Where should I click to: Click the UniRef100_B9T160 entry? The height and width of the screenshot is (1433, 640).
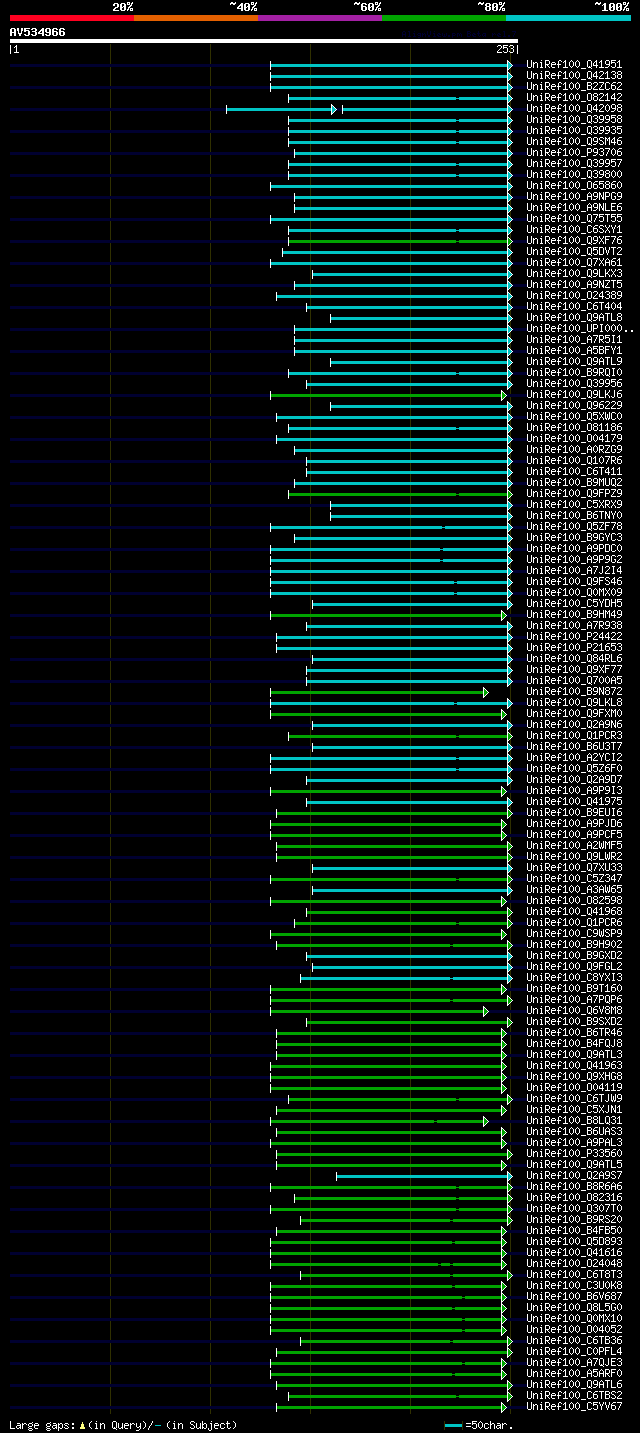(574, 989)
